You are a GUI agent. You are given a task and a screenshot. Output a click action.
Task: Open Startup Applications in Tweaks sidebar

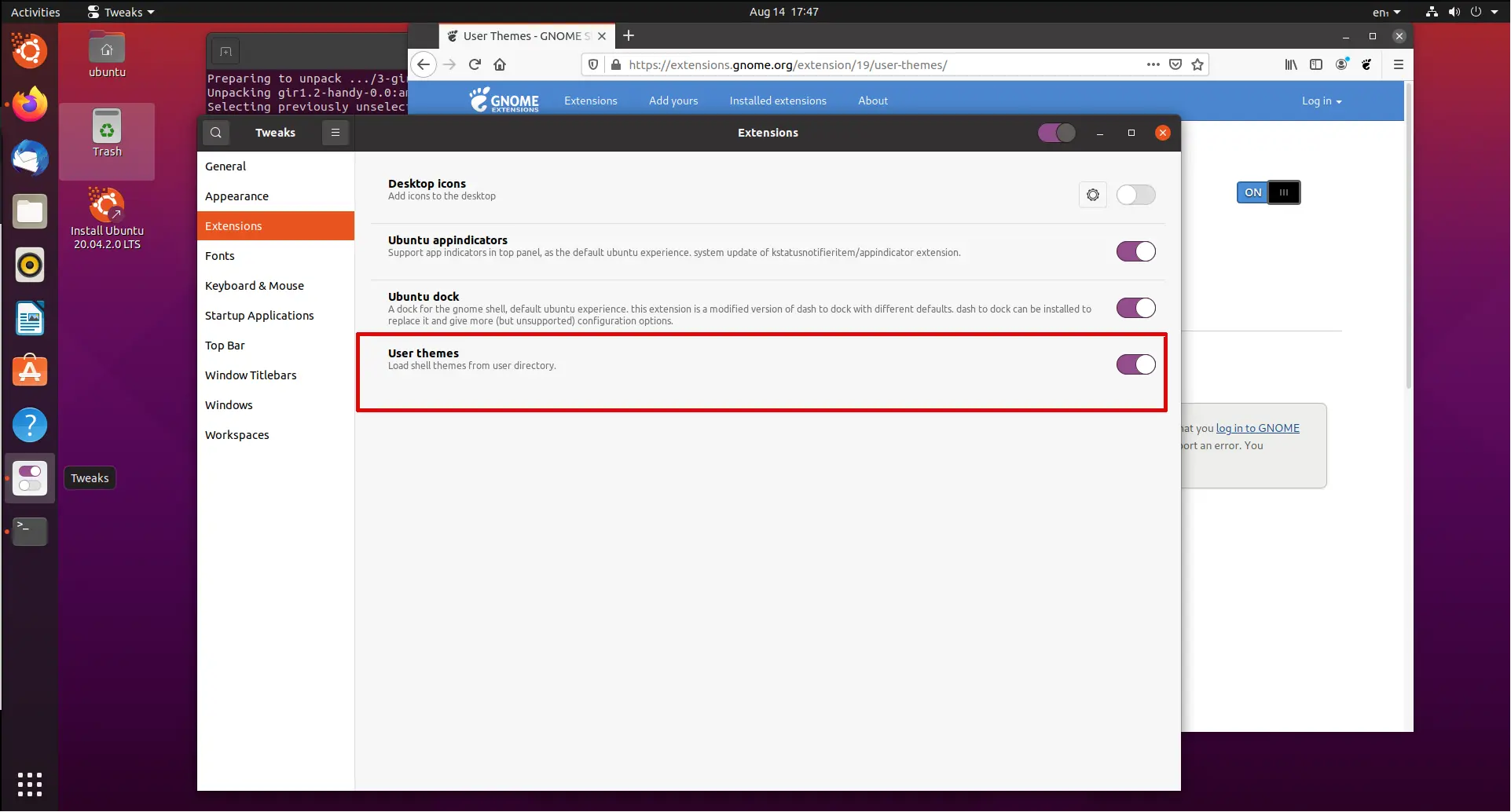pos(276,316)
